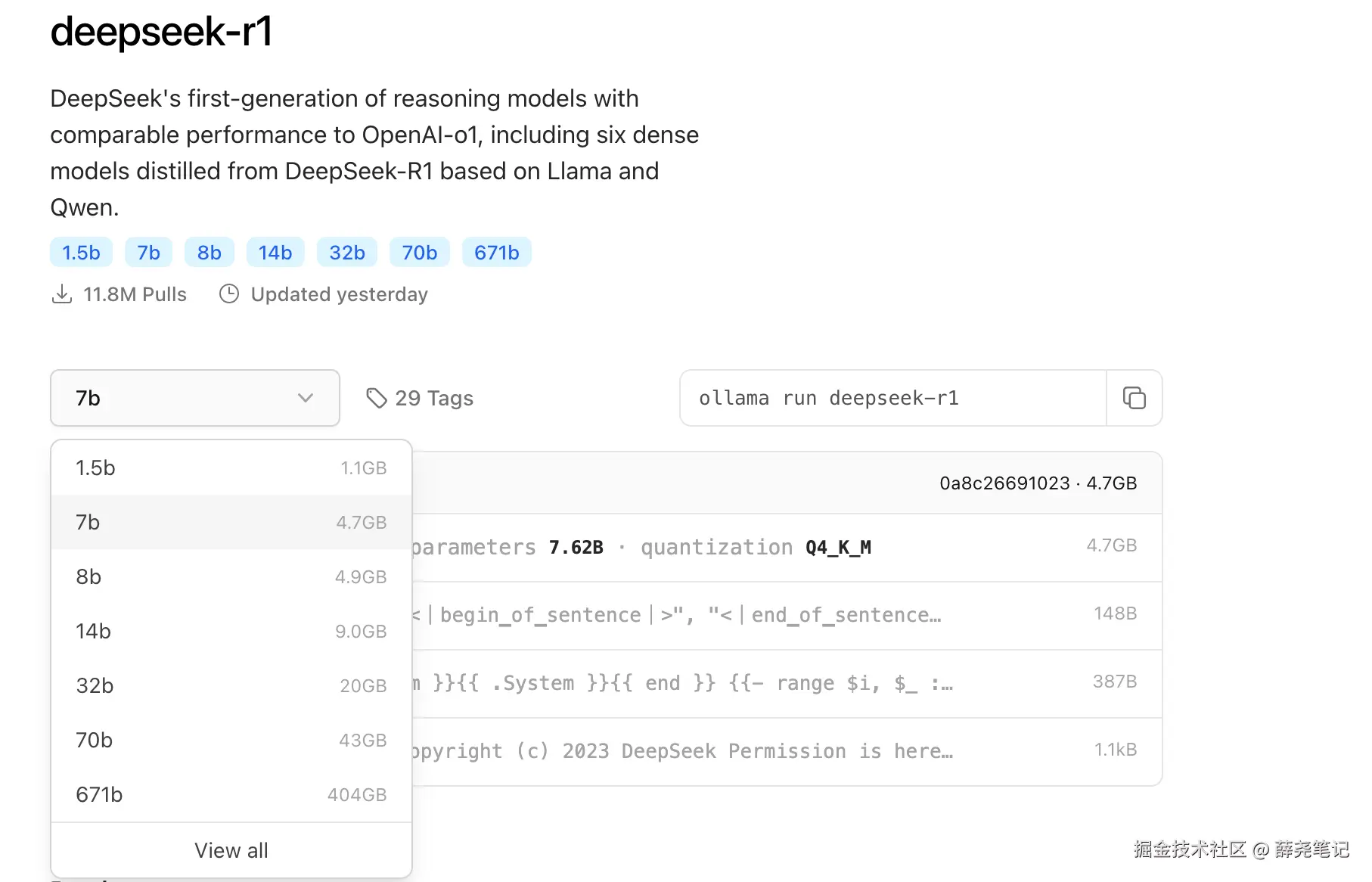Select the 70b 43GB option
Viewport: 1372px width, 882px height.
(x=231, y=741)
